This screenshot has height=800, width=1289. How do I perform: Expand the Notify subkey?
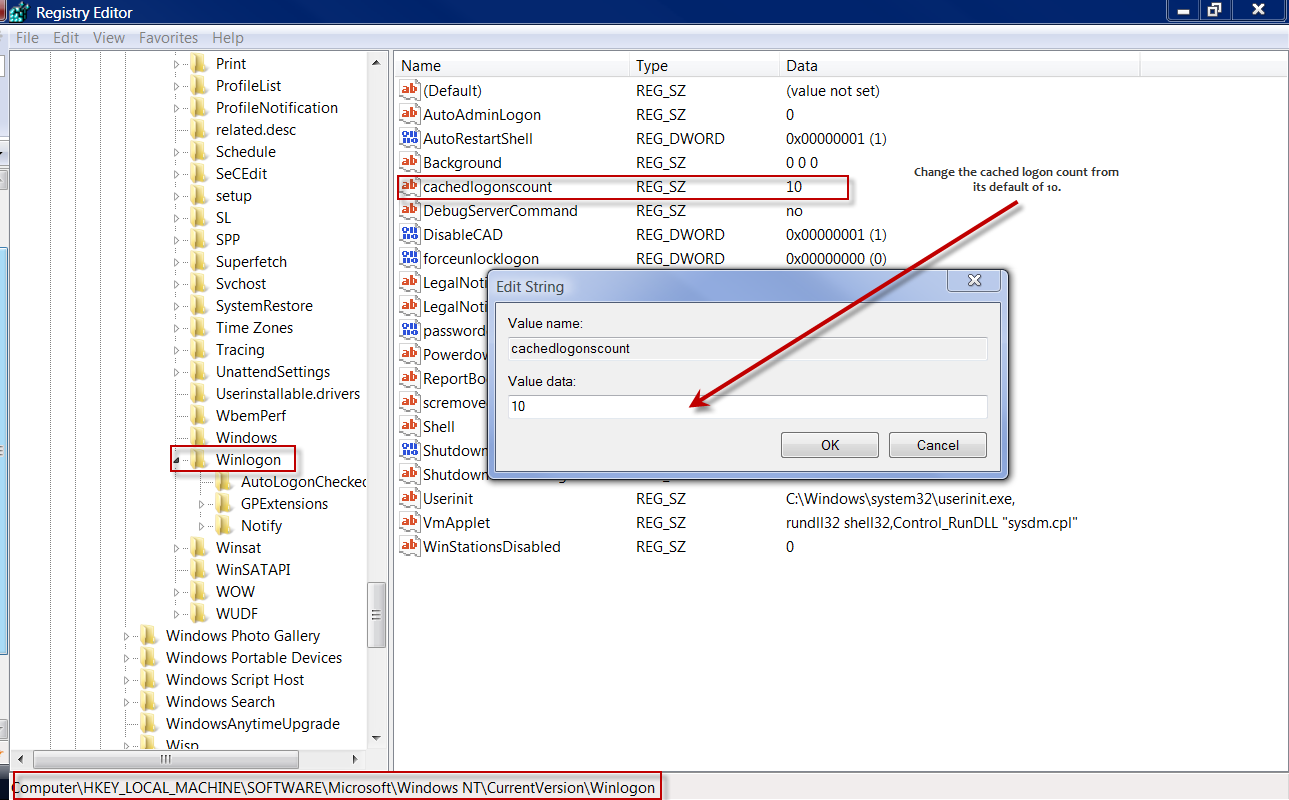click(203, 526)
